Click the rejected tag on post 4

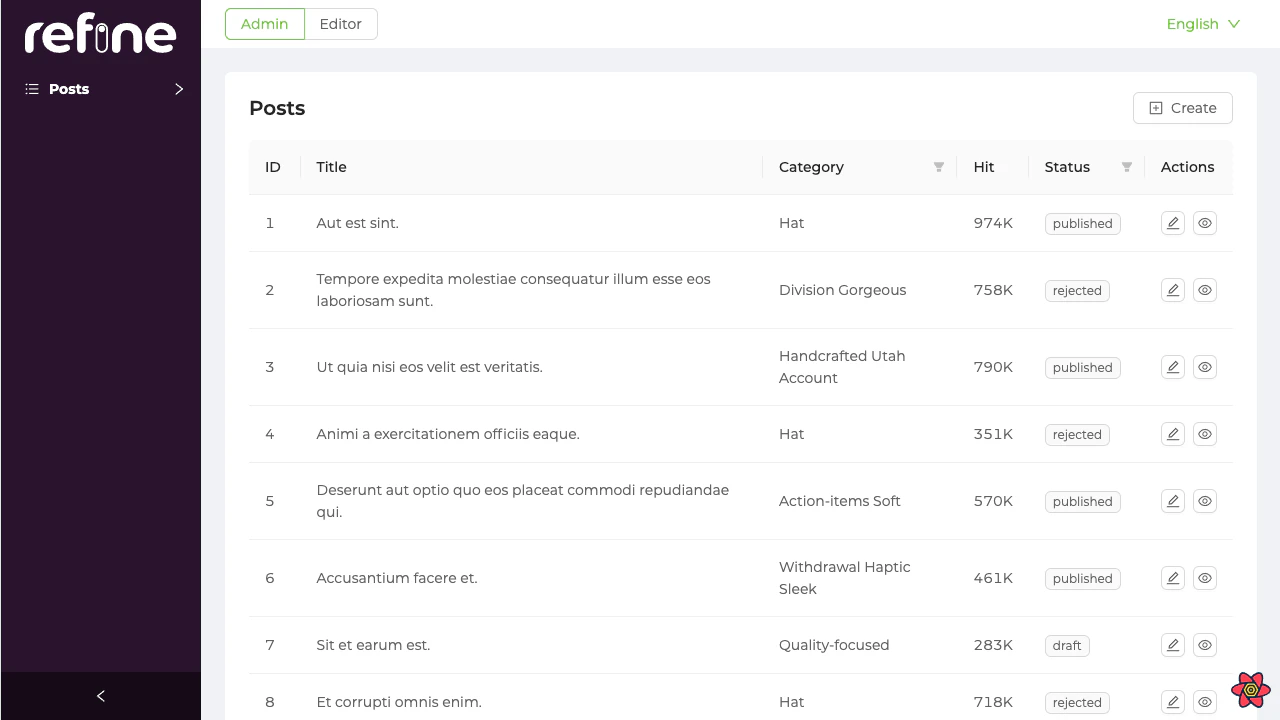tap(1076, 435)
